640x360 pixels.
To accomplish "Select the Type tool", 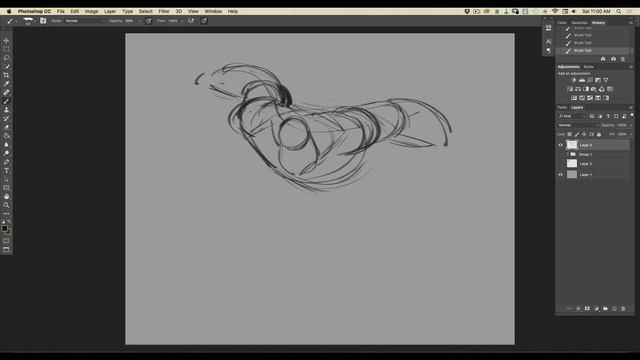I will (x=6, y=171).
